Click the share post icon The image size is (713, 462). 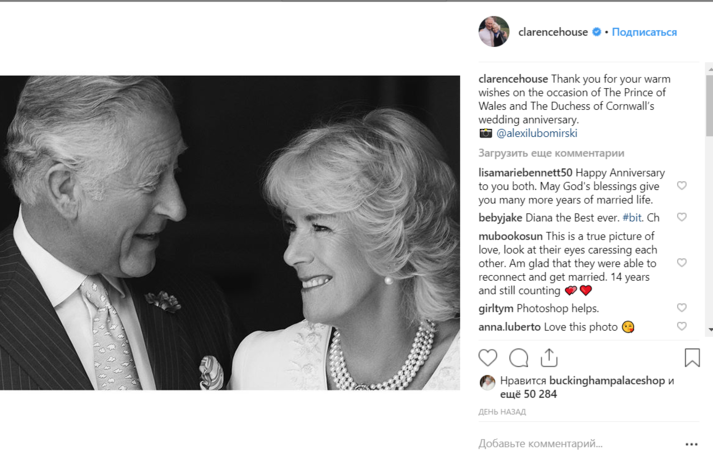coord(549,358)
